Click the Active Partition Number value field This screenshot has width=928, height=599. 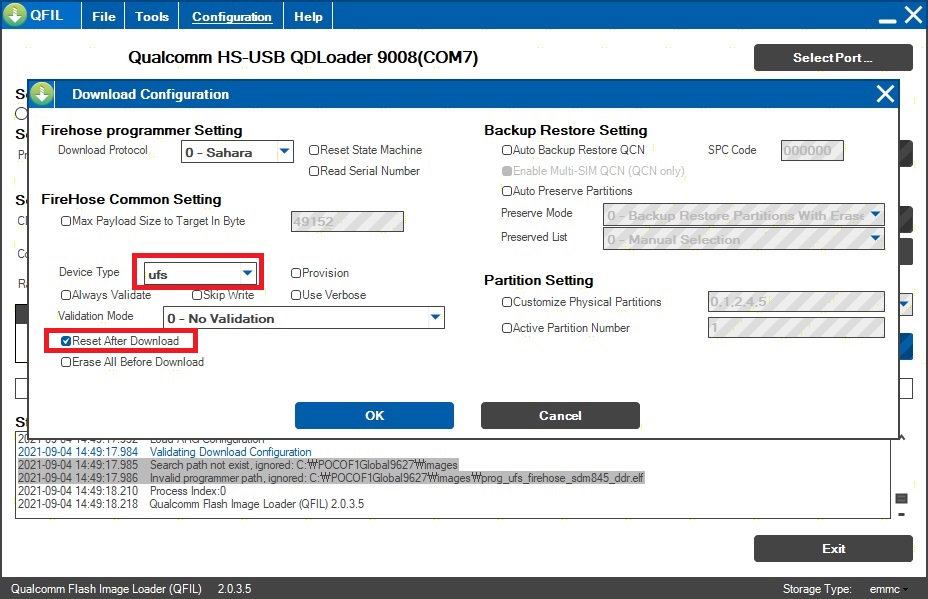[796, 327]
